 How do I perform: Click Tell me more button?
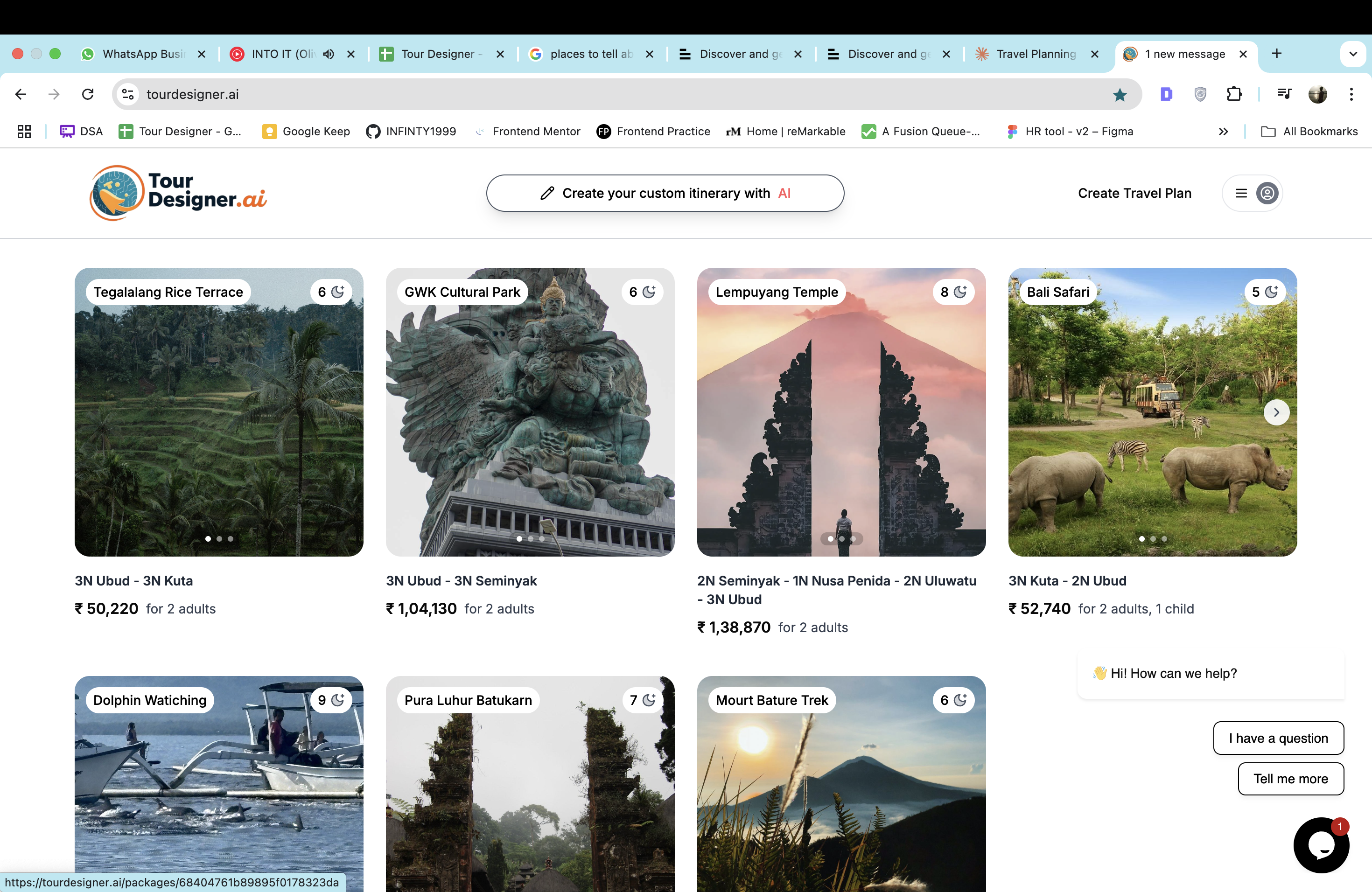click(1290, 779)
